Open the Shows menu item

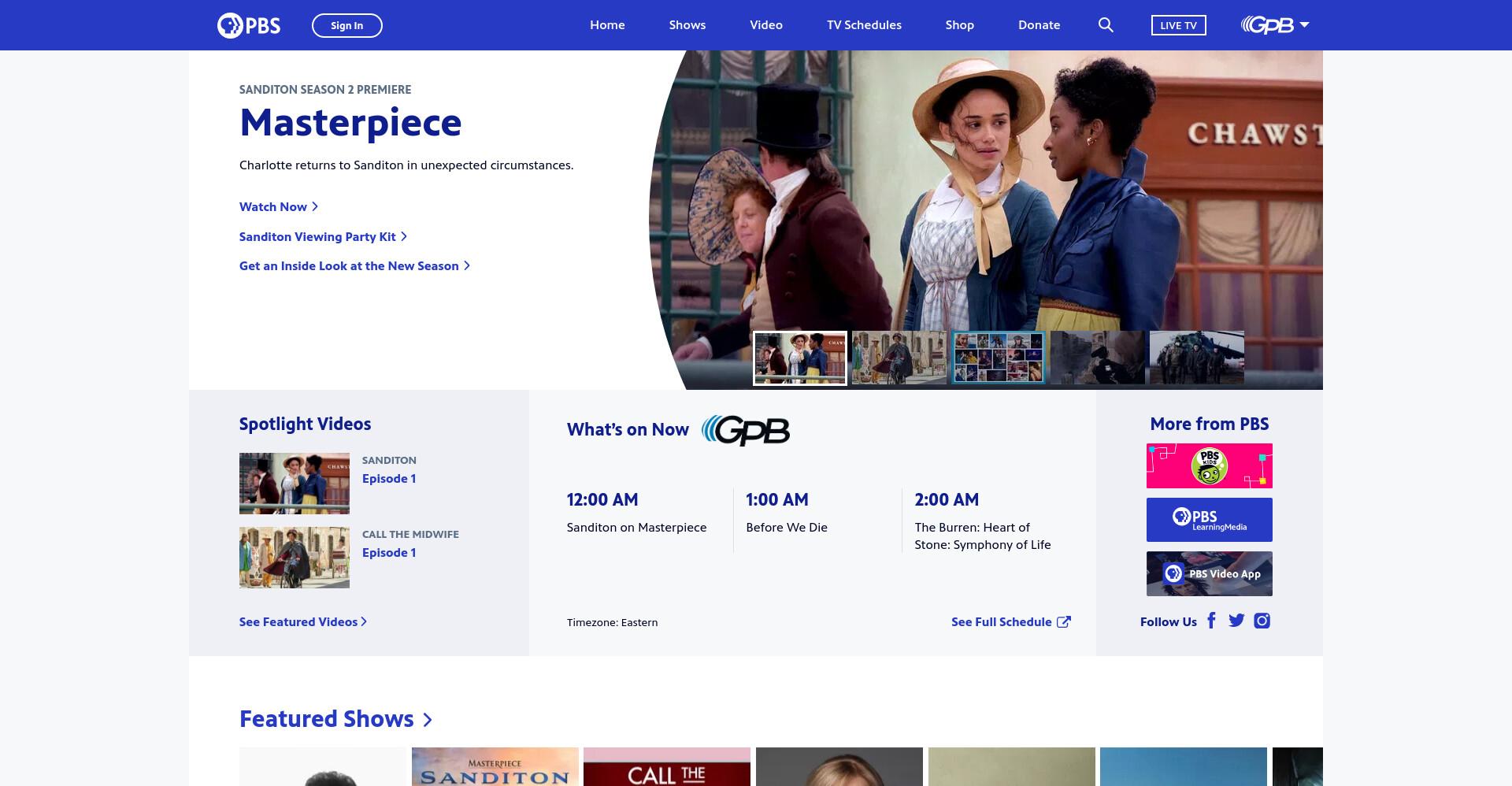point(687,25)
